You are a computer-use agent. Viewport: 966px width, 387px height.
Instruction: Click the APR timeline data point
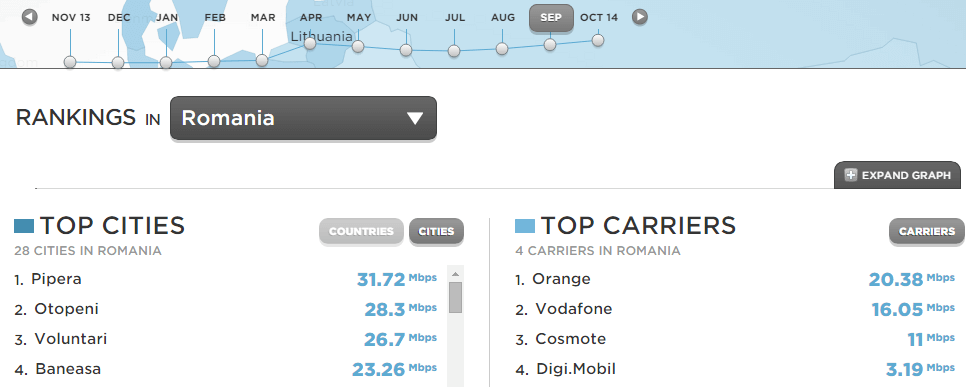pyautogui.click(x=310, y=43)
